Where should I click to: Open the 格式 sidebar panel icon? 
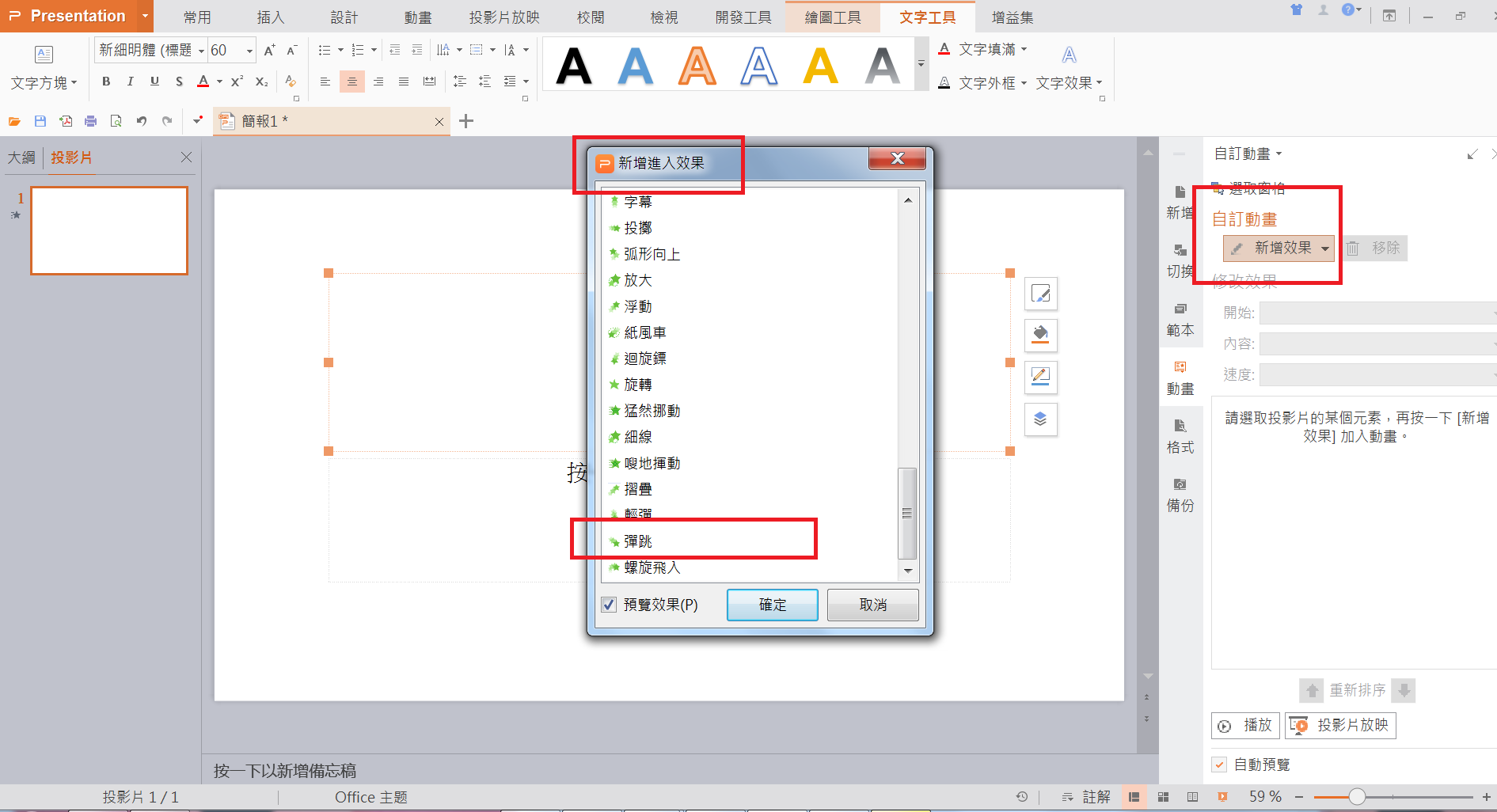click(x=1180, y=437)
